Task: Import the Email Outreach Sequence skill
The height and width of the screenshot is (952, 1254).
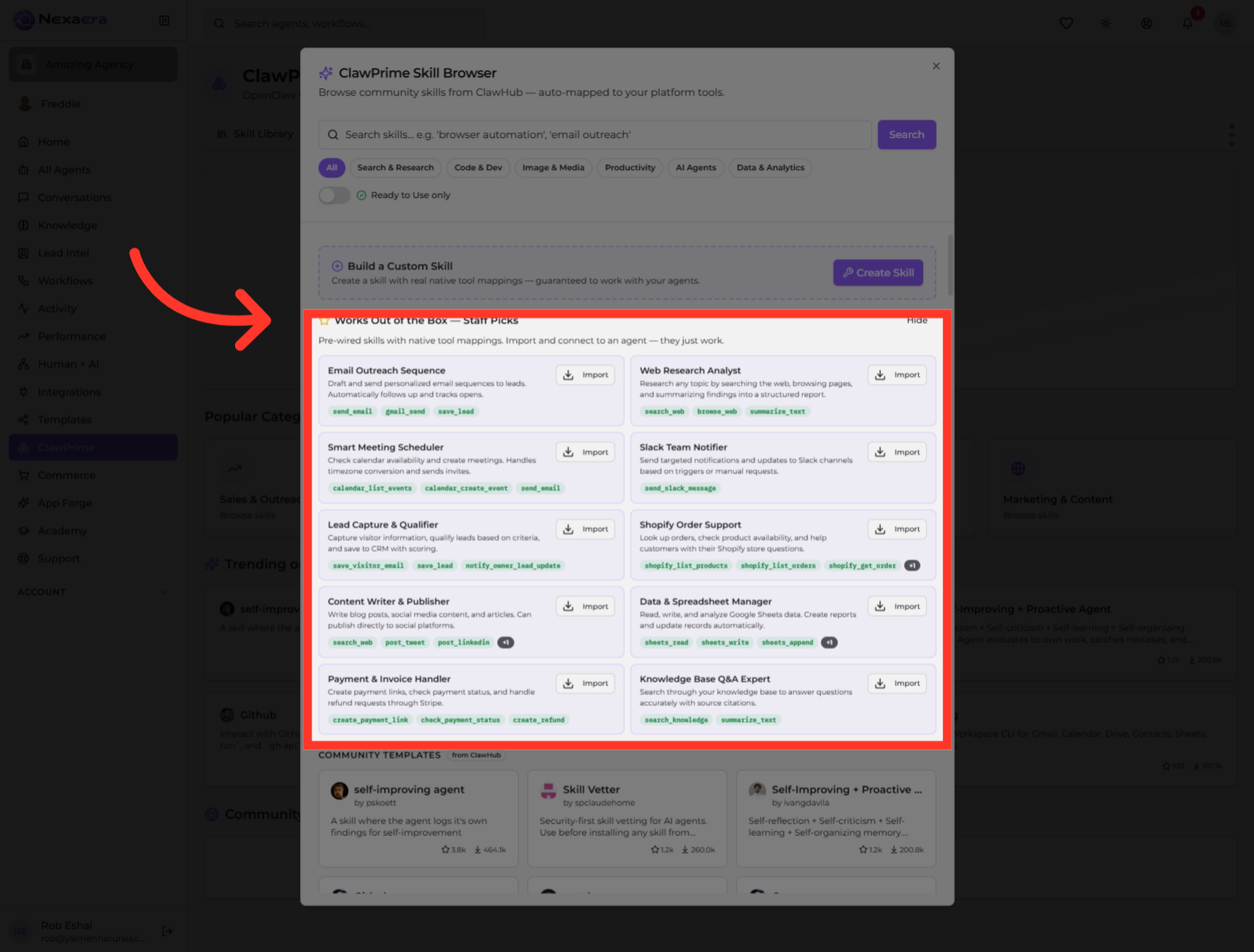Action: (585, 375)
